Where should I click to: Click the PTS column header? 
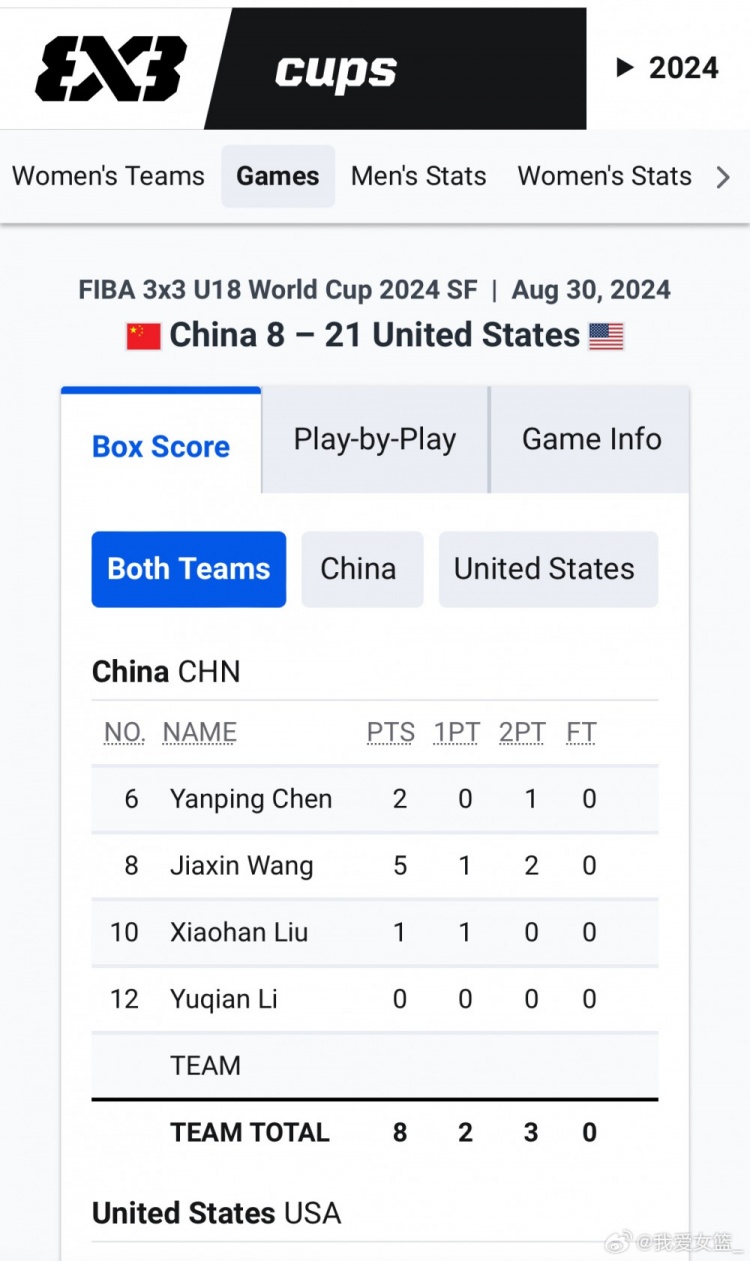[391, 733]
